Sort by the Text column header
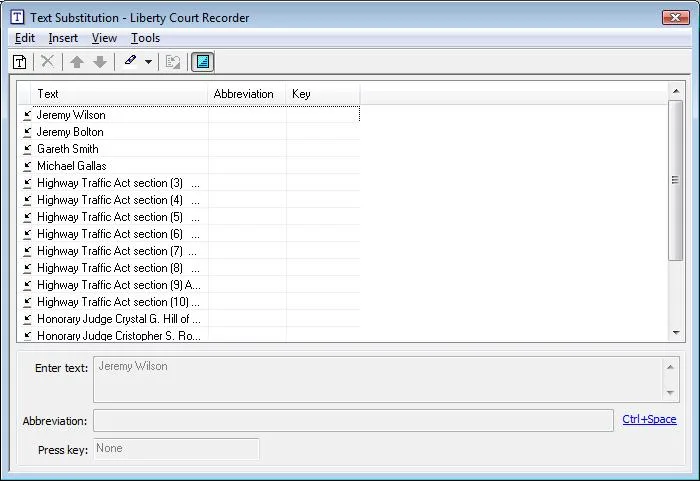The width and height of the screenshot is (700, 481). (120, 94)
